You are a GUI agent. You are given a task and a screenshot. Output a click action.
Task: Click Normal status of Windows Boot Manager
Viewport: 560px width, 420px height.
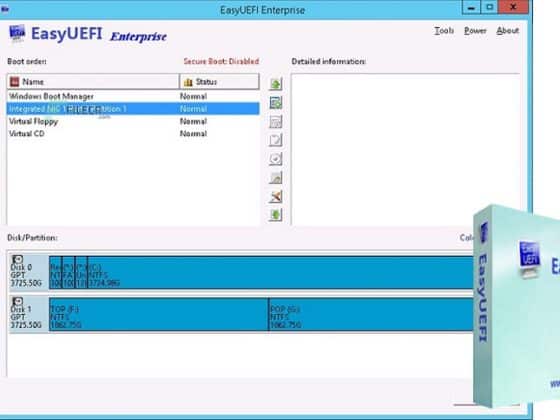(193, 96)
